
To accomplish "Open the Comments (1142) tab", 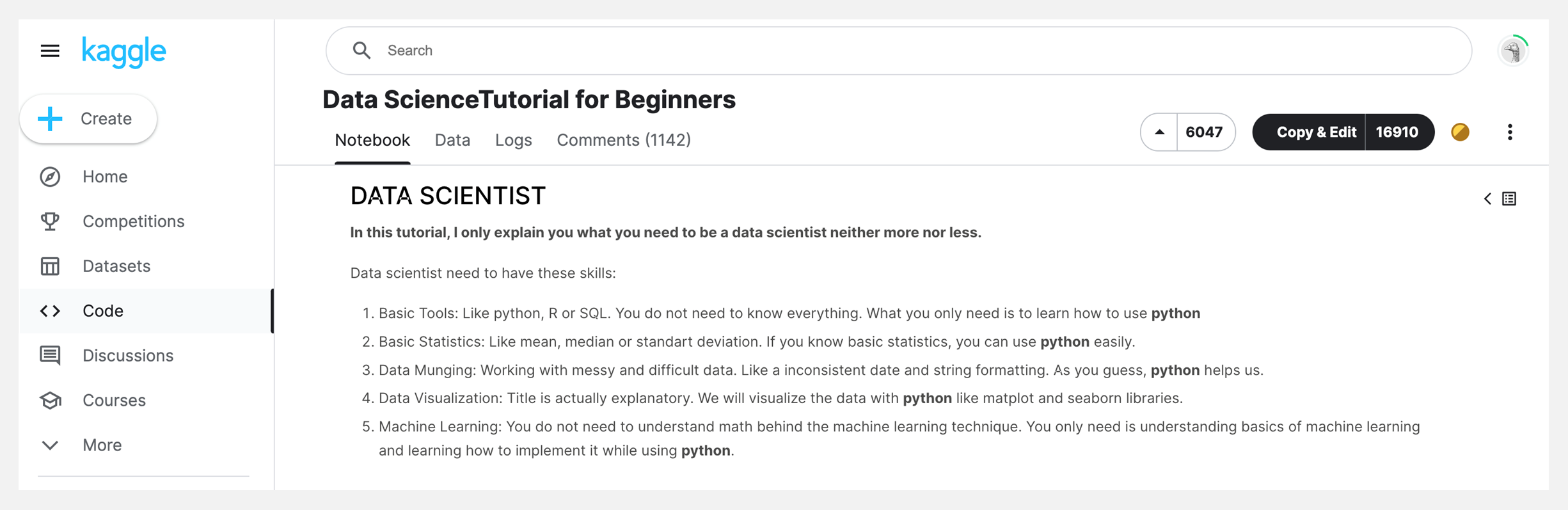I will (623, 140).
